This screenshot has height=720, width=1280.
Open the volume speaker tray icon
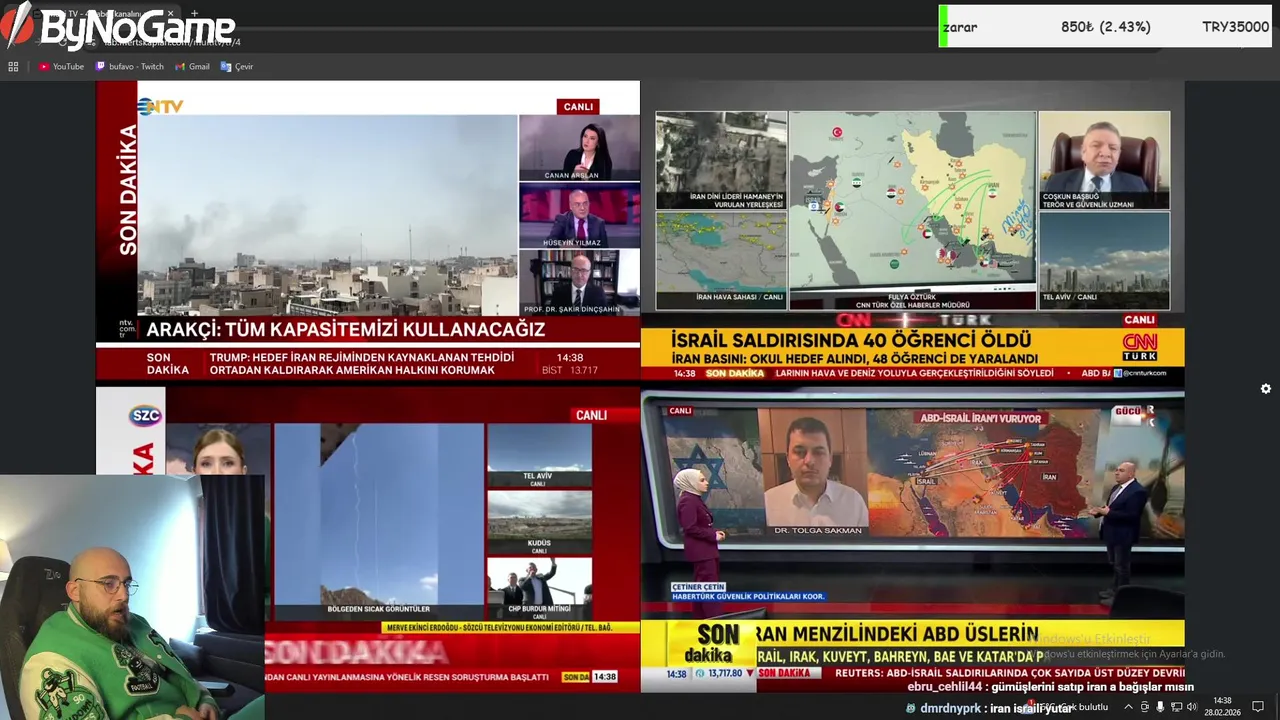point(1192,707)
